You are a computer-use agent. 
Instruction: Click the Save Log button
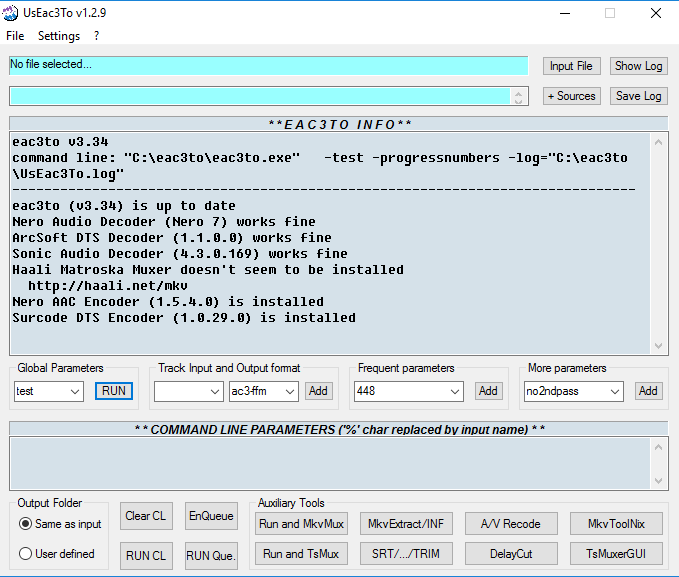[638, 96]
